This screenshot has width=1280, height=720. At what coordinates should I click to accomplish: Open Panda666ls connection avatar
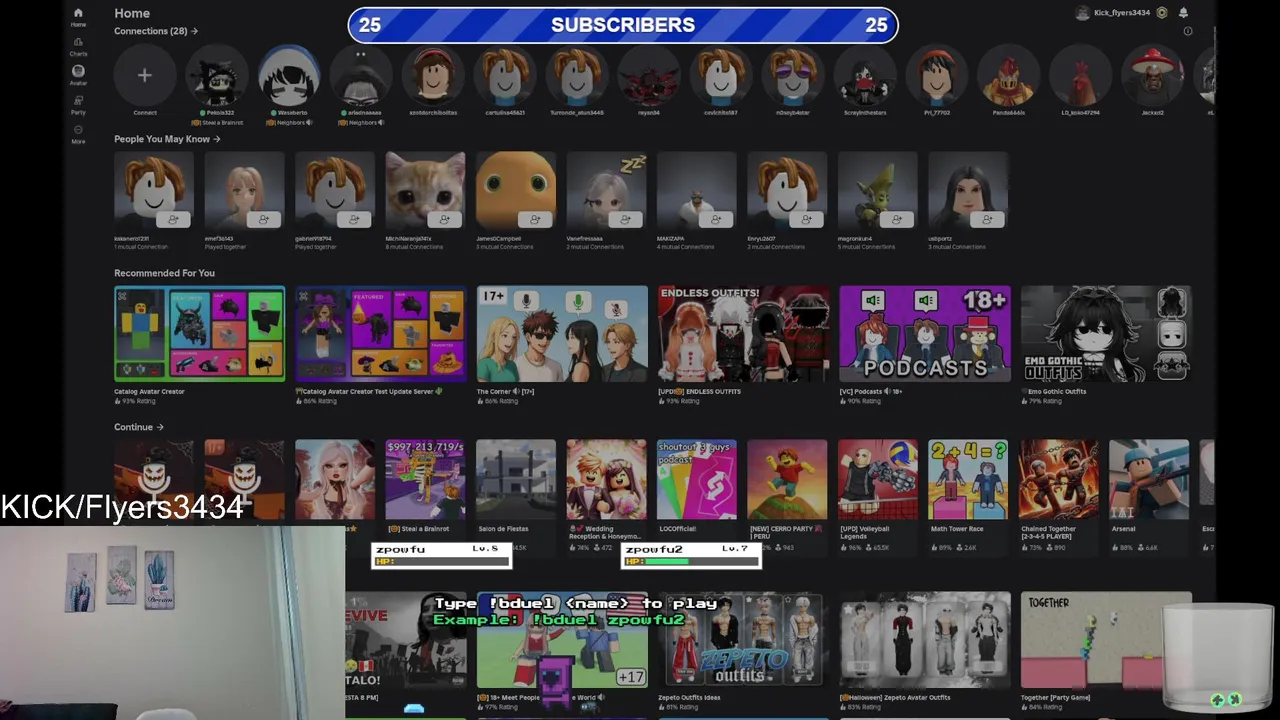pyautogui.click(x=1009, y=75)
